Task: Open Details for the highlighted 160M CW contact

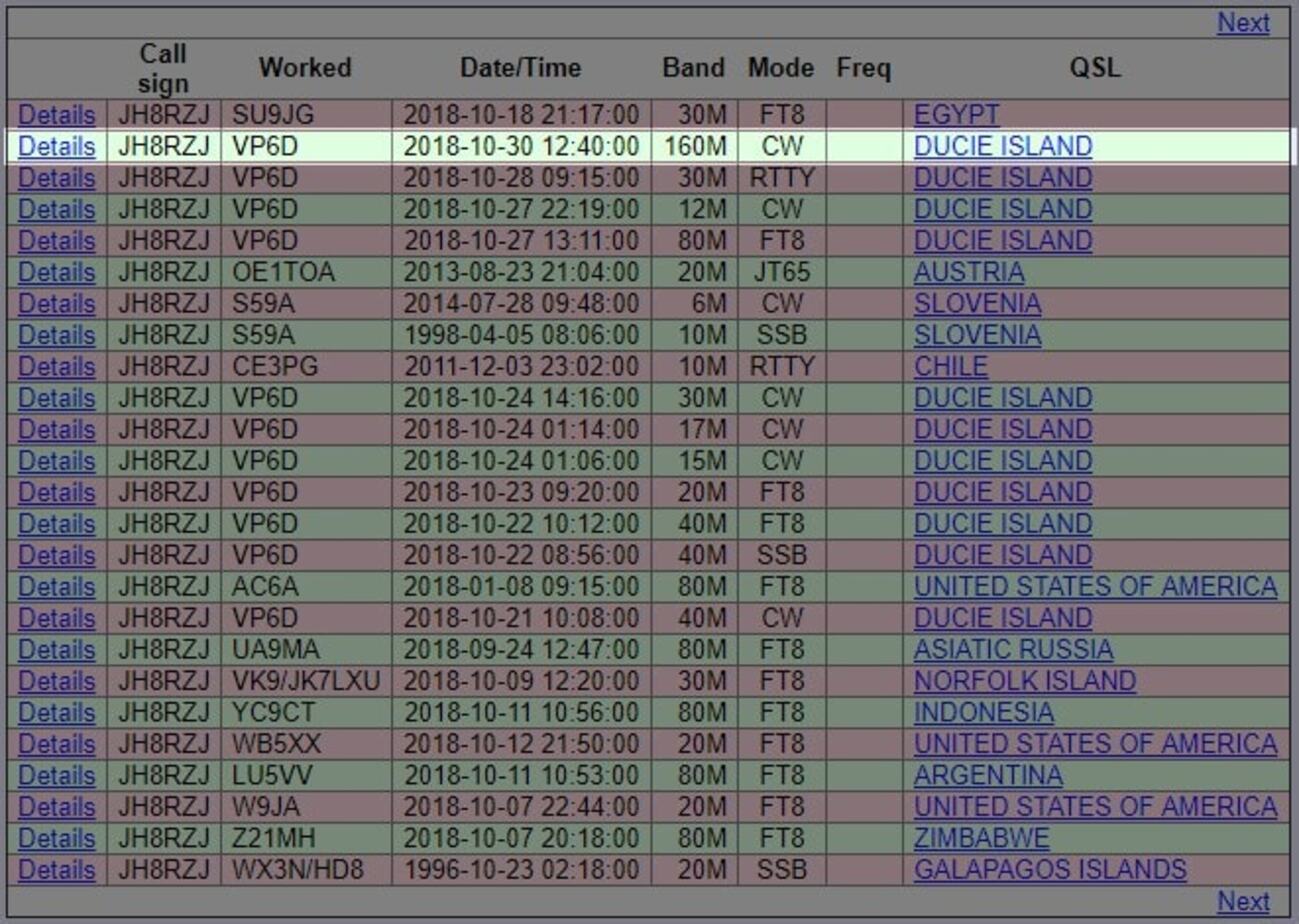Action: pos(55,146)
